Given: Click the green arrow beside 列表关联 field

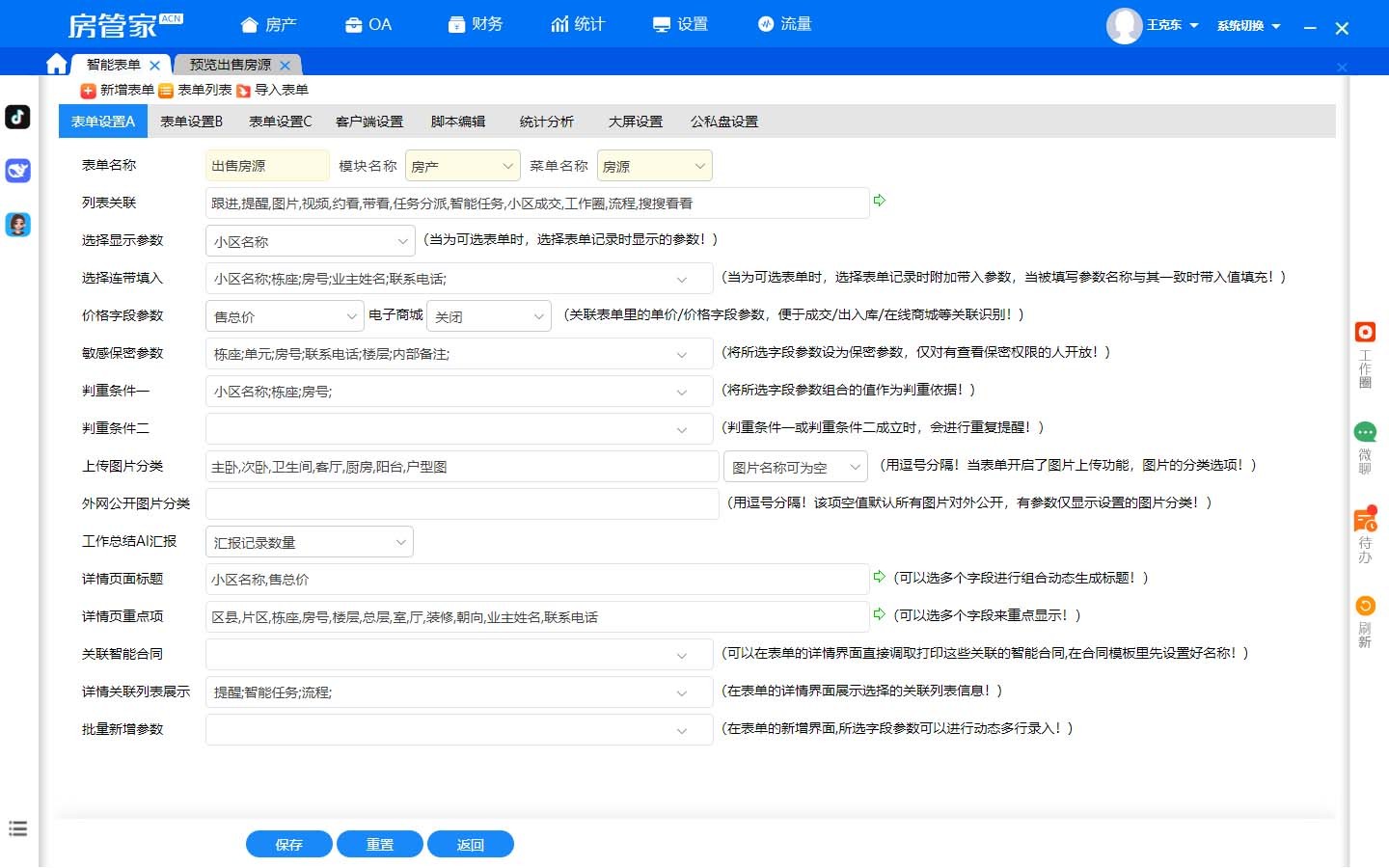Looking at the screenshot, I should (x=879, y=201).
